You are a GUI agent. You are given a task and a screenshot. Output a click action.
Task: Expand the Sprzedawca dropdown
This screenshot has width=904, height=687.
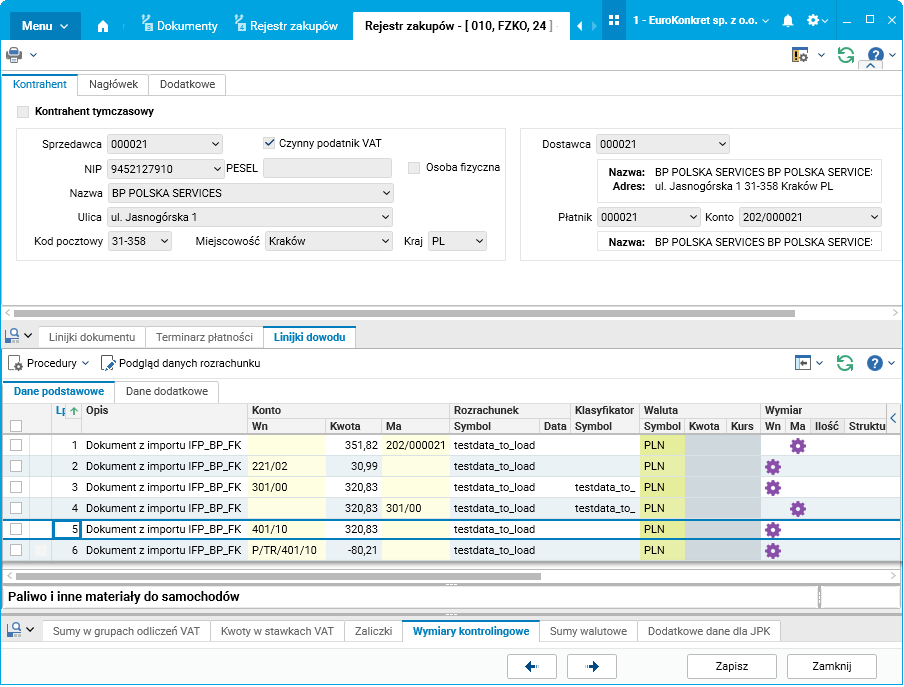(x=216, y=144)
